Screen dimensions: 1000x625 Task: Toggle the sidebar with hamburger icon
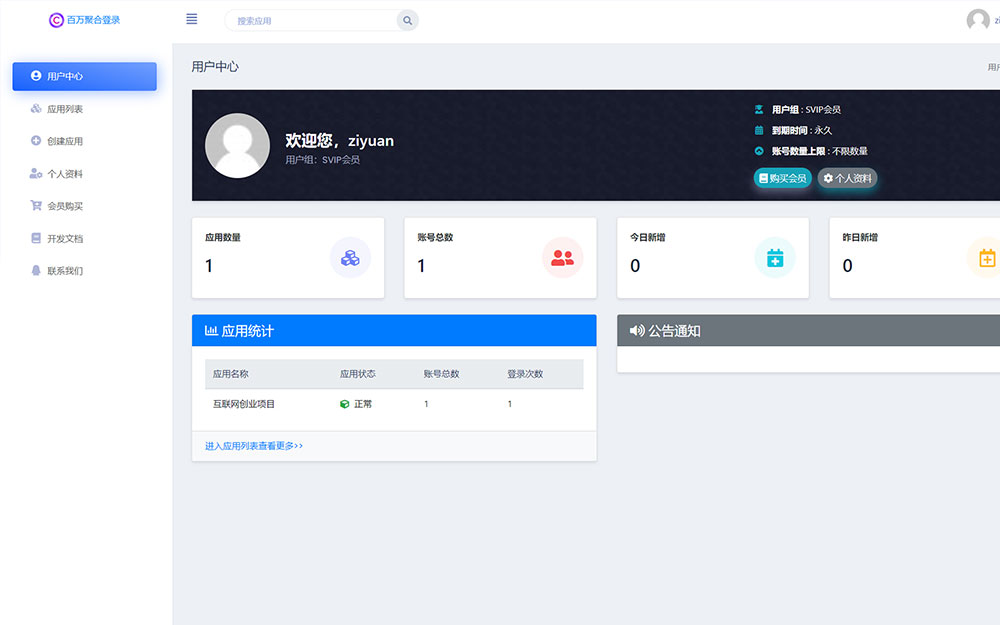191,18
